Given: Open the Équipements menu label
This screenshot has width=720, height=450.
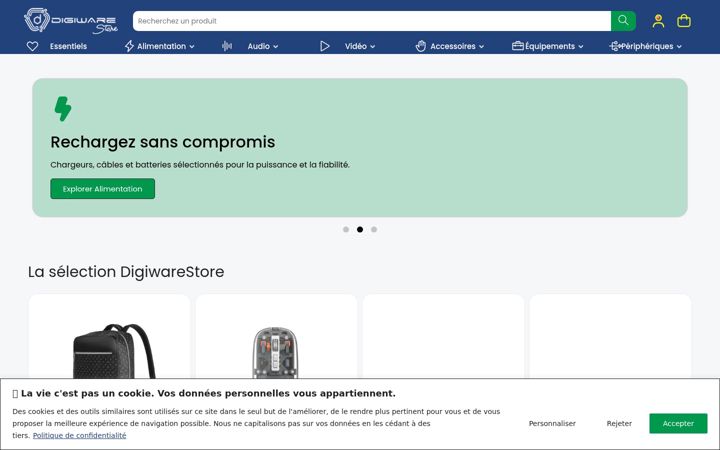Looking at the screenshot, I should pos(550,46).
